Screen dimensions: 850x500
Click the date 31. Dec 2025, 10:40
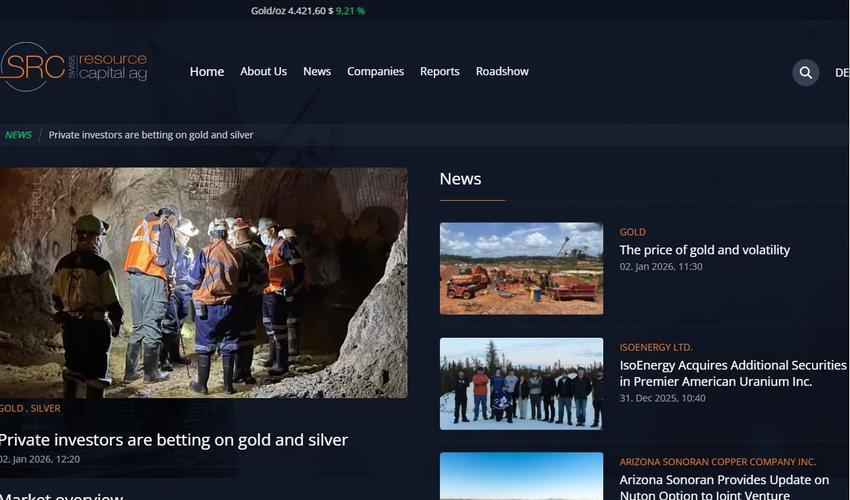662,399
